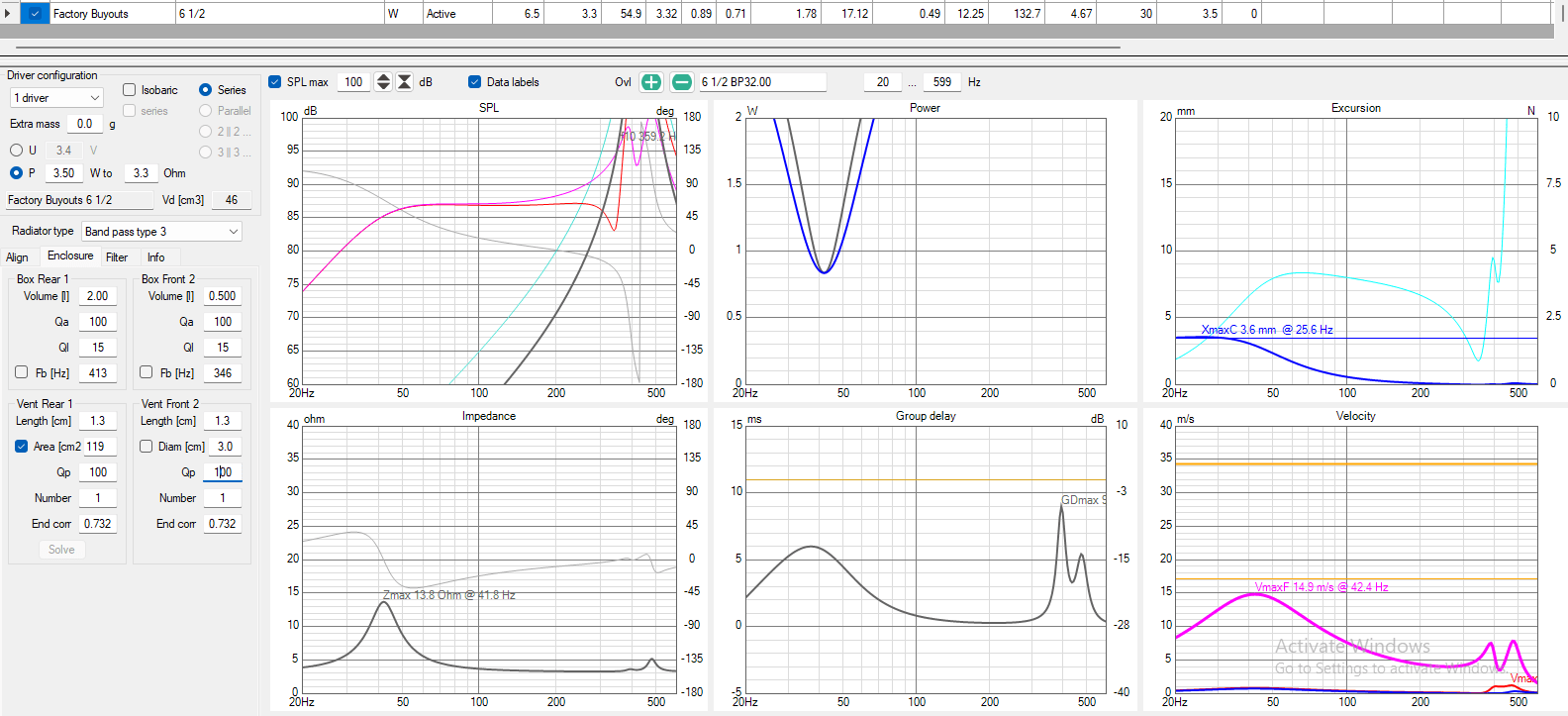Click the SPL max value field 100
The width and height of the screenshot is (1568, 716).
(353, 82)
